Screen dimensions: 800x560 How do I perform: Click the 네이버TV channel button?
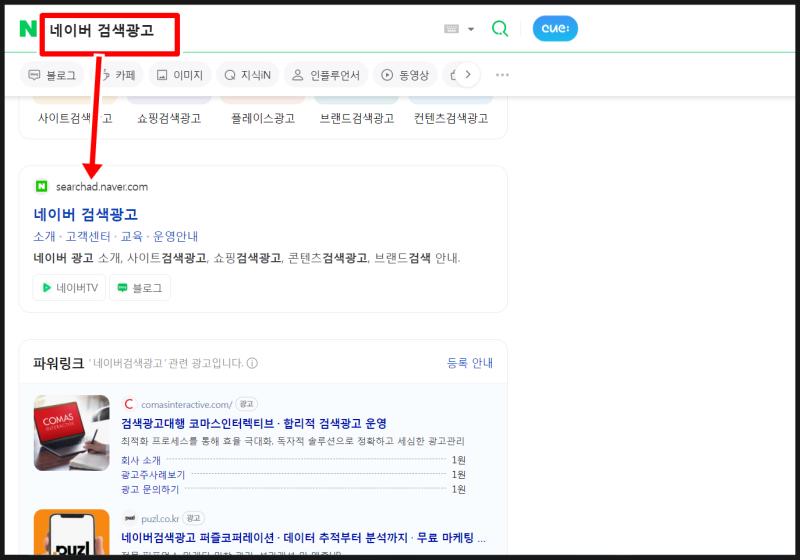[69, 288]
